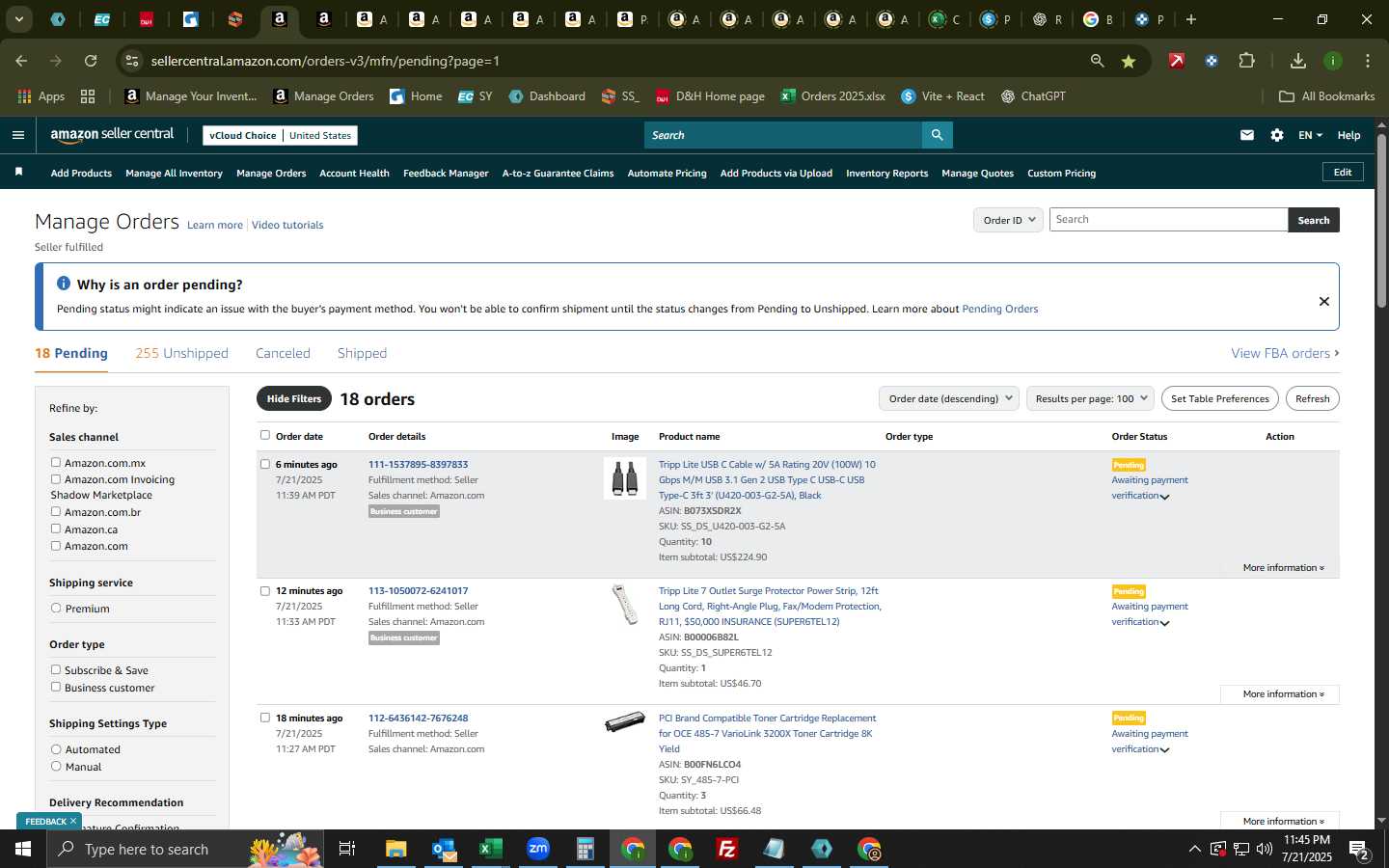This screenshot has width=1389, height=868.
Task: Click the browser zoom magnifier icon
Action: [x=1097, y=61]
